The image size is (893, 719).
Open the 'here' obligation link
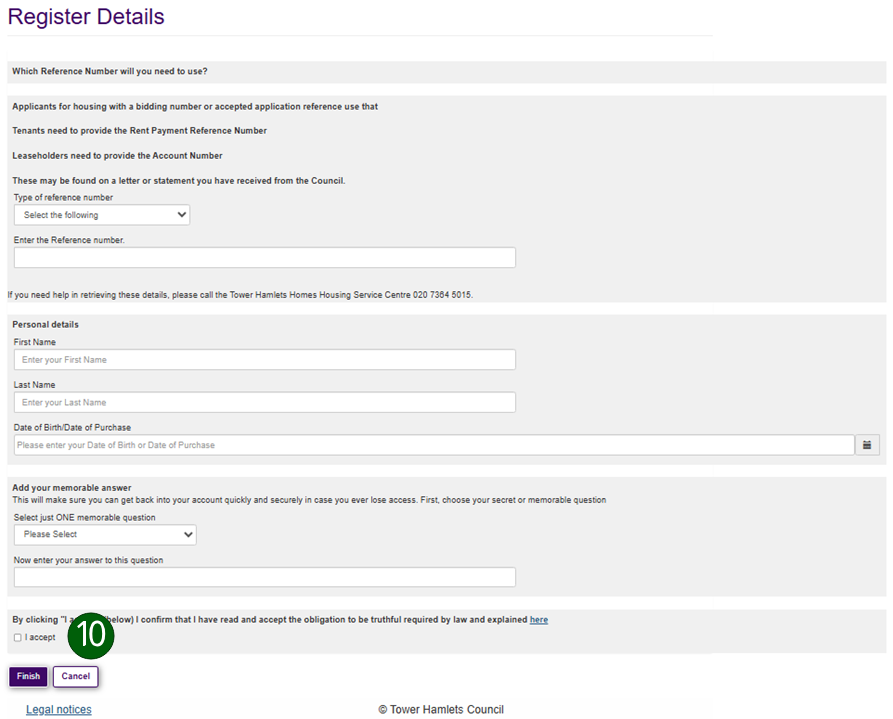point(539,620)
